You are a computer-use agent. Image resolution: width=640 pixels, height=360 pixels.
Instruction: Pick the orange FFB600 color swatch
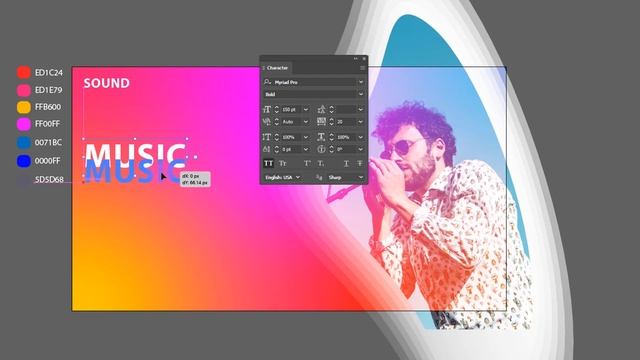coord(24,107)
